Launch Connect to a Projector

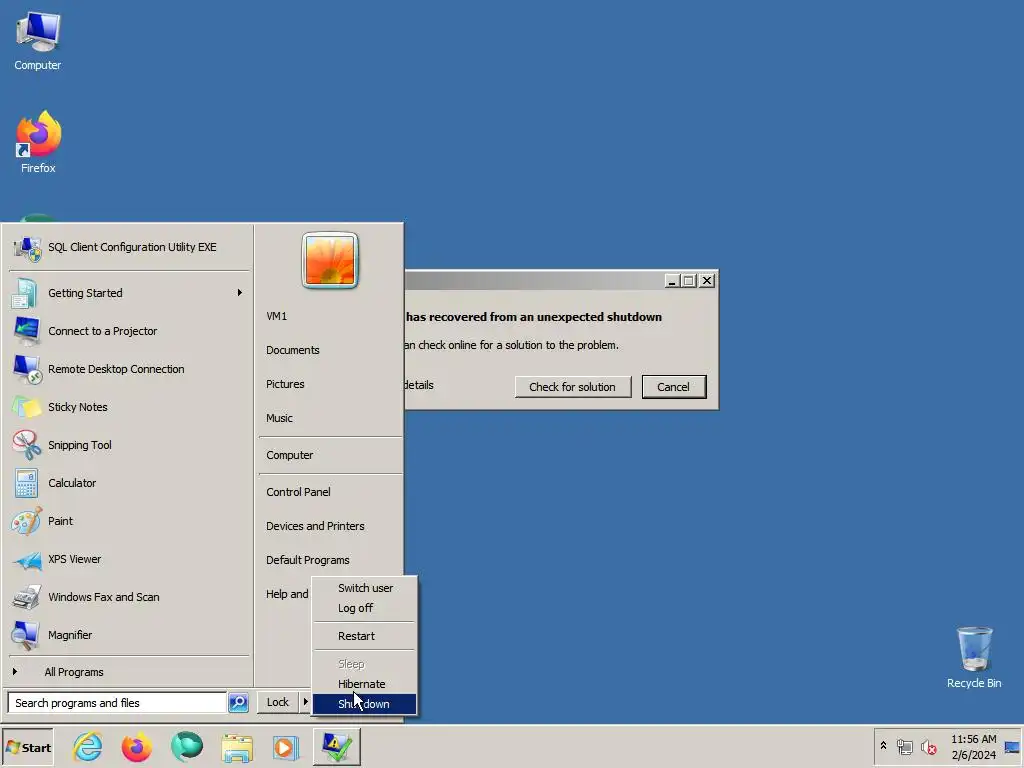(129, 331)
